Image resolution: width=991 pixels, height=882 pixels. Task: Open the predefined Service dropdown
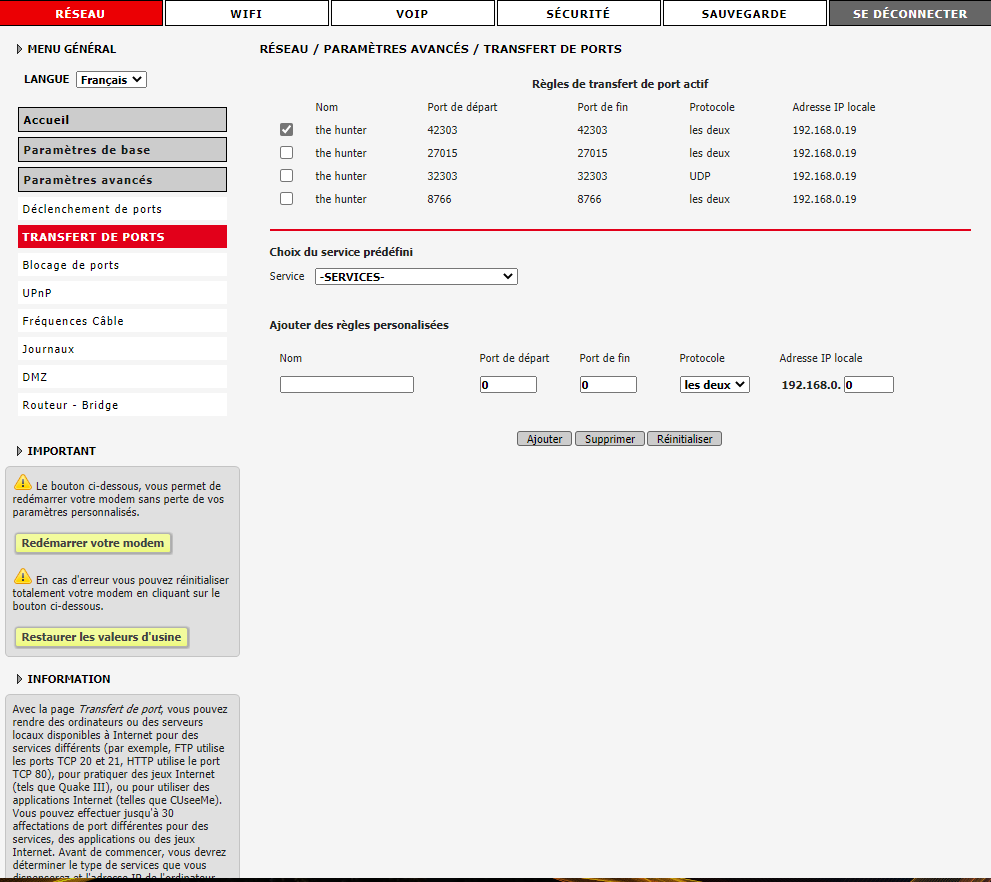coord(416,277)
